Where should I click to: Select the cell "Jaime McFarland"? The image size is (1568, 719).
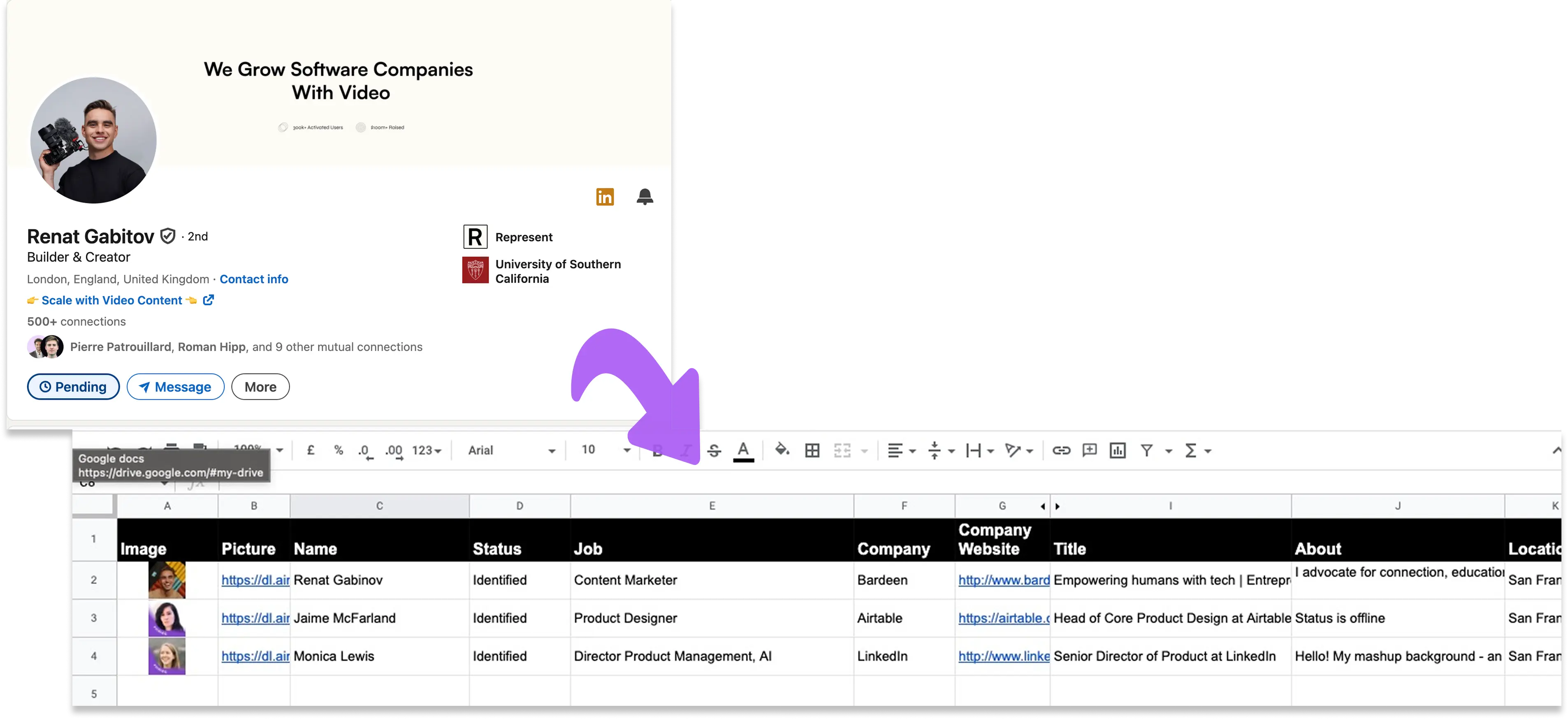[x=379, y=618]
